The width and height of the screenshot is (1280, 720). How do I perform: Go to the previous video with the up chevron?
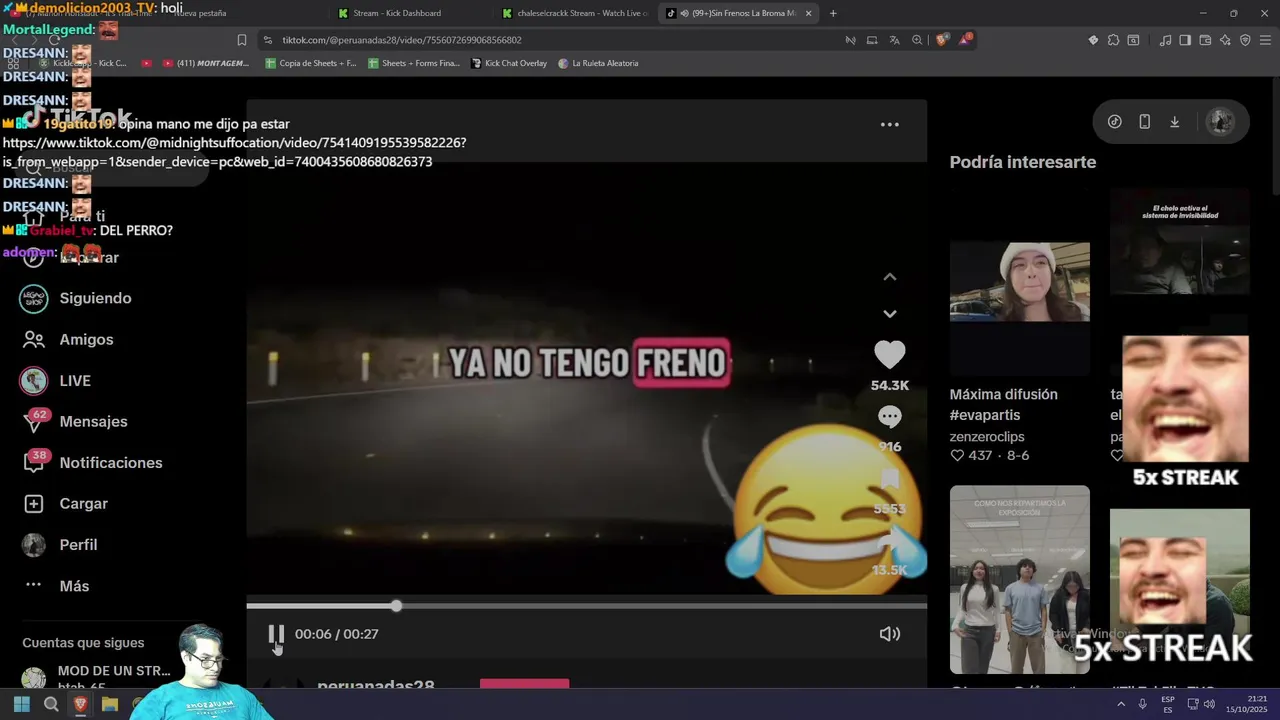click(x=889, y=277)
